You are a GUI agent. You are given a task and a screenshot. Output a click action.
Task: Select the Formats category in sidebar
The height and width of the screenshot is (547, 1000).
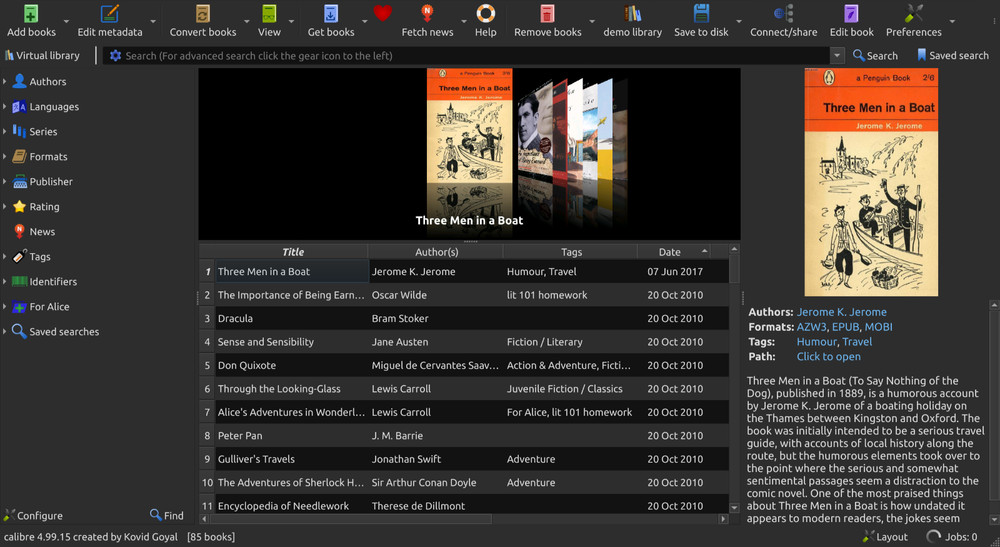pyautogui.click(x=48, y=156)
